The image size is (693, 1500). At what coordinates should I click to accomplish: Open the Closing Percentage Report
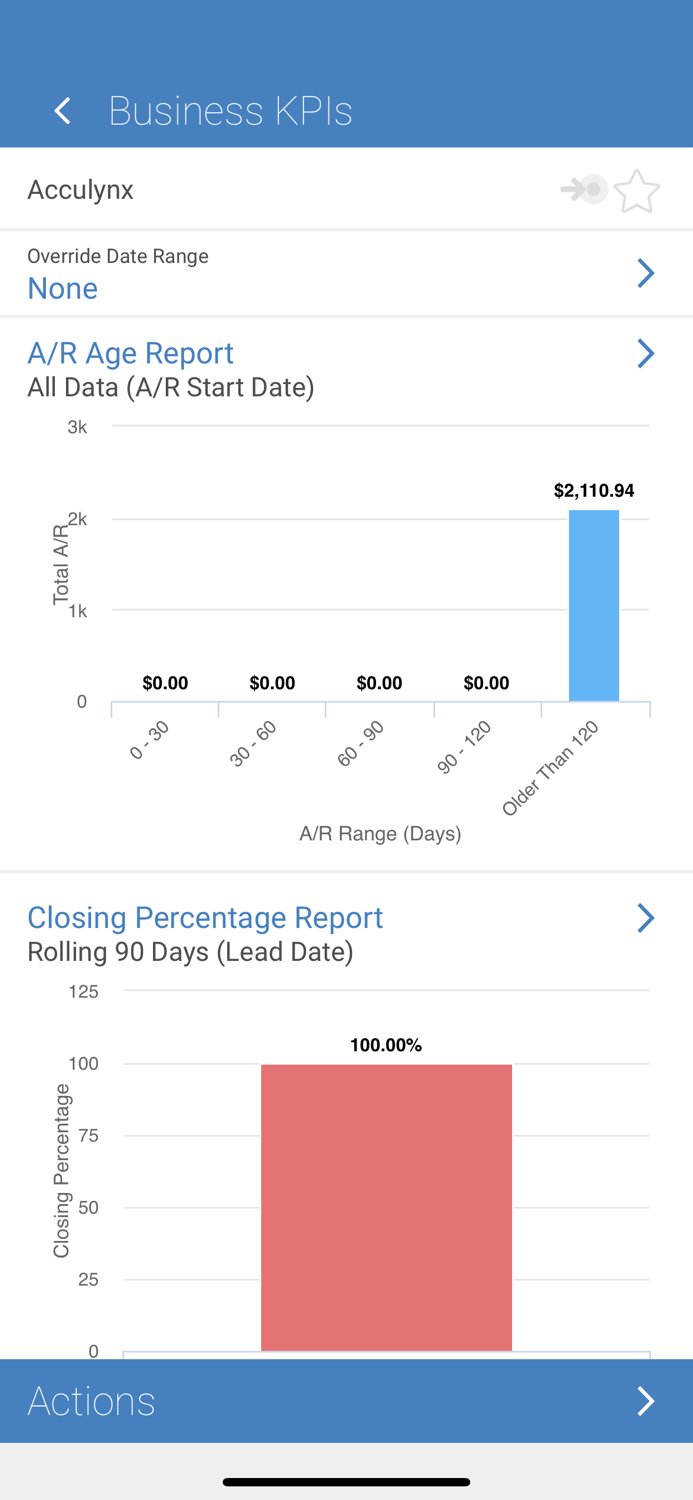pyautogui.click(x=205, y=917)
